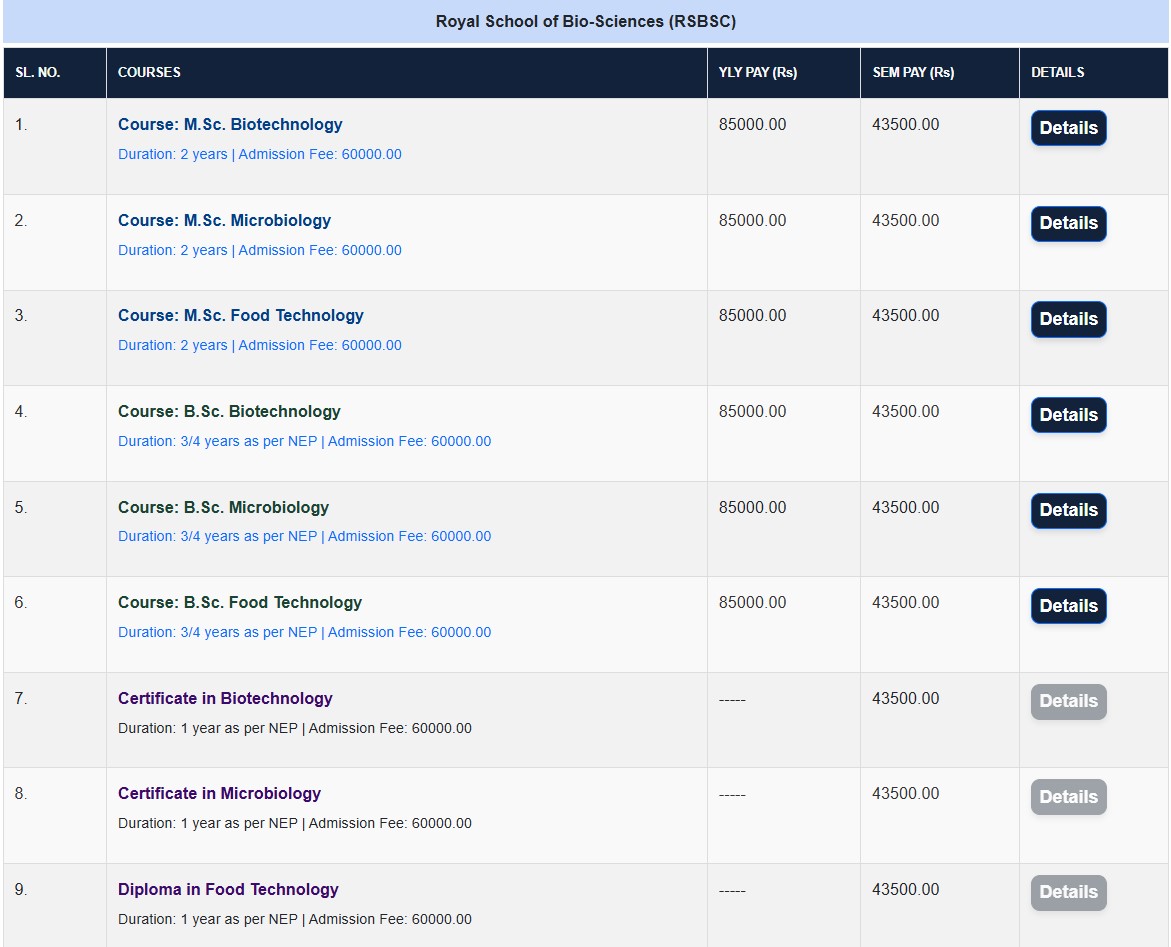Select Certificate in Biotechnology title
Screen dimensions: 1171x947
tap(225, 698)
